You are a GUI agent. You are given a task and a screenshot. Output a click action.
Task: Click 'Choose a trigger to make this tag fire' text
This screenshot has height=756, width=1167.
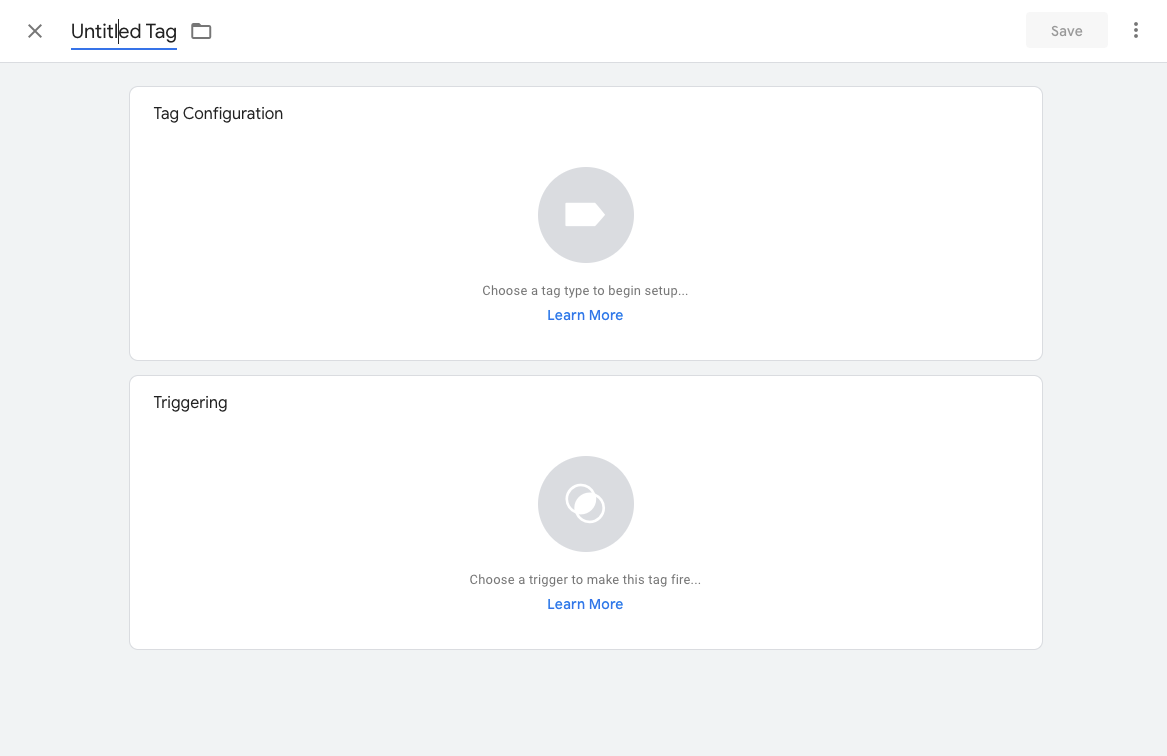point(585,580)
